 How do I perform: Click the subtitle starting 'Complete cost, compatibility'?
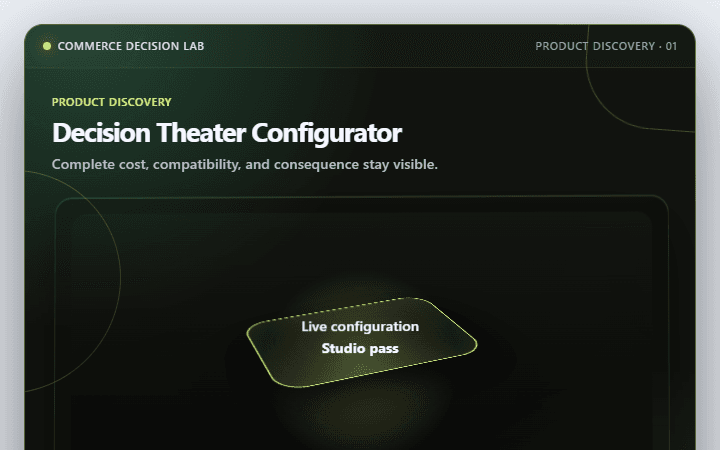pyautogui.click(x=245, y=164)
